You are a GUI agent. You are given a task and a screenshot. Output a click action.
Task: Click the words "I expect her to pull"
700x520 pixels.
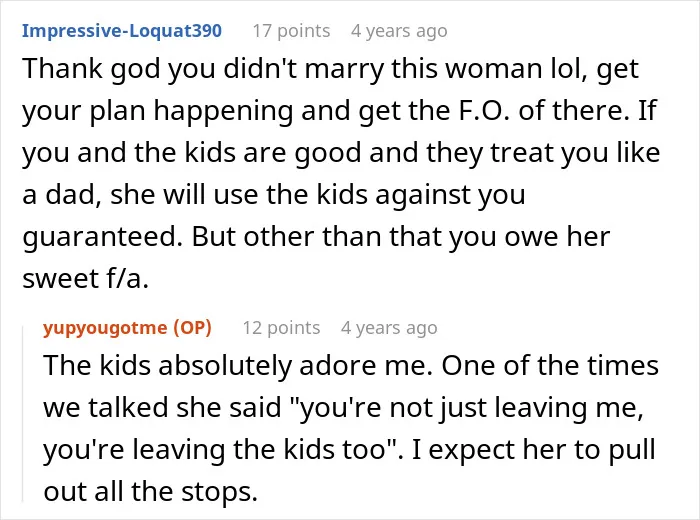click(533, 449)
